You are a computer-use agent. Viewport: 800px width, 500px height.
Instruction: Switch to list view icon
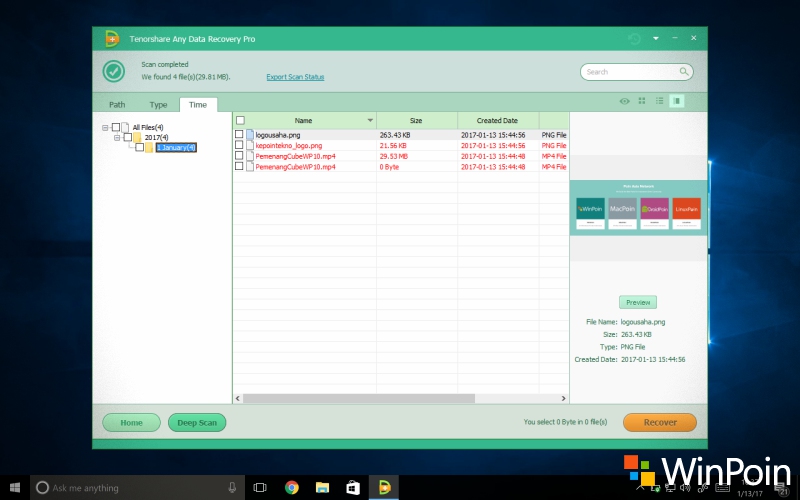pyautogui.click(x=659, y=101)
